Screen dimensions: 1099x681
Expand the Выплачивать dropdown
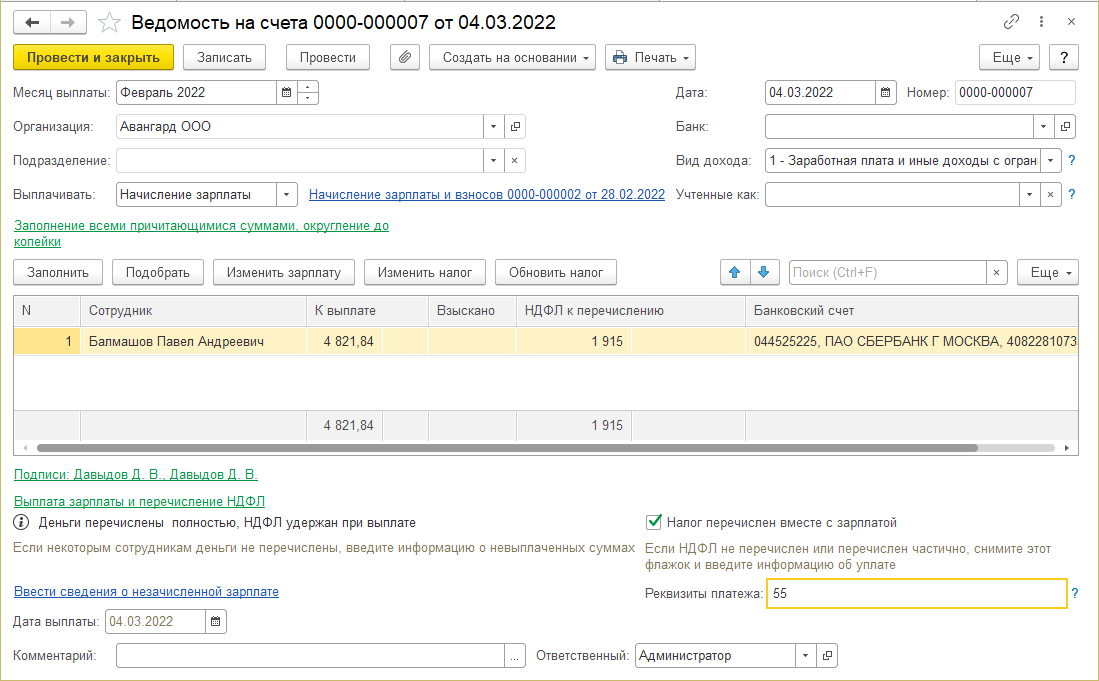[x=286, y=195]
